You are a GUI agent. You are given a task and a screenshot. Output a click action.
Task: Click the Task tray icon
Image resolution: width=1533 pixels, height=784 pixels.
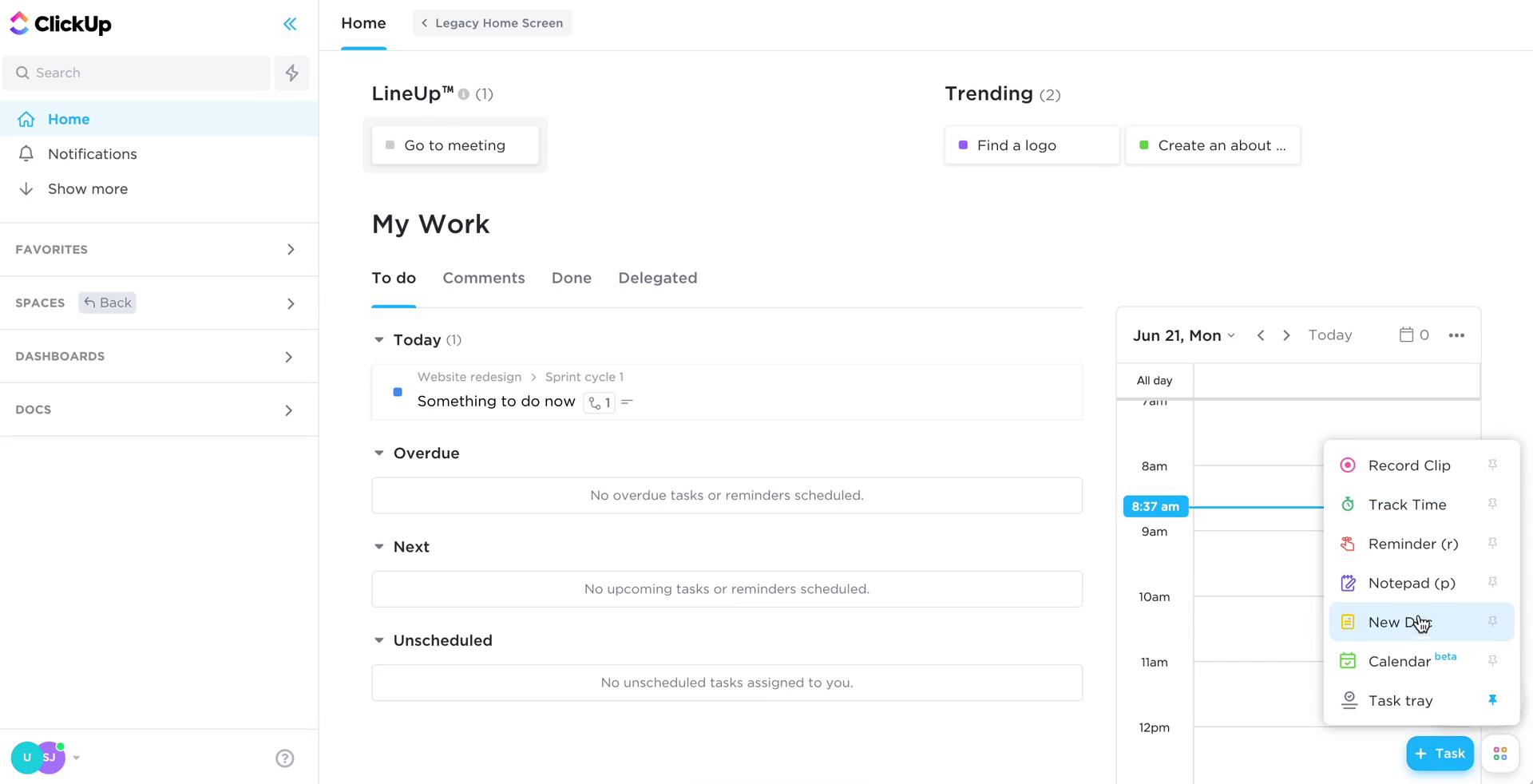click(1349, 700)
